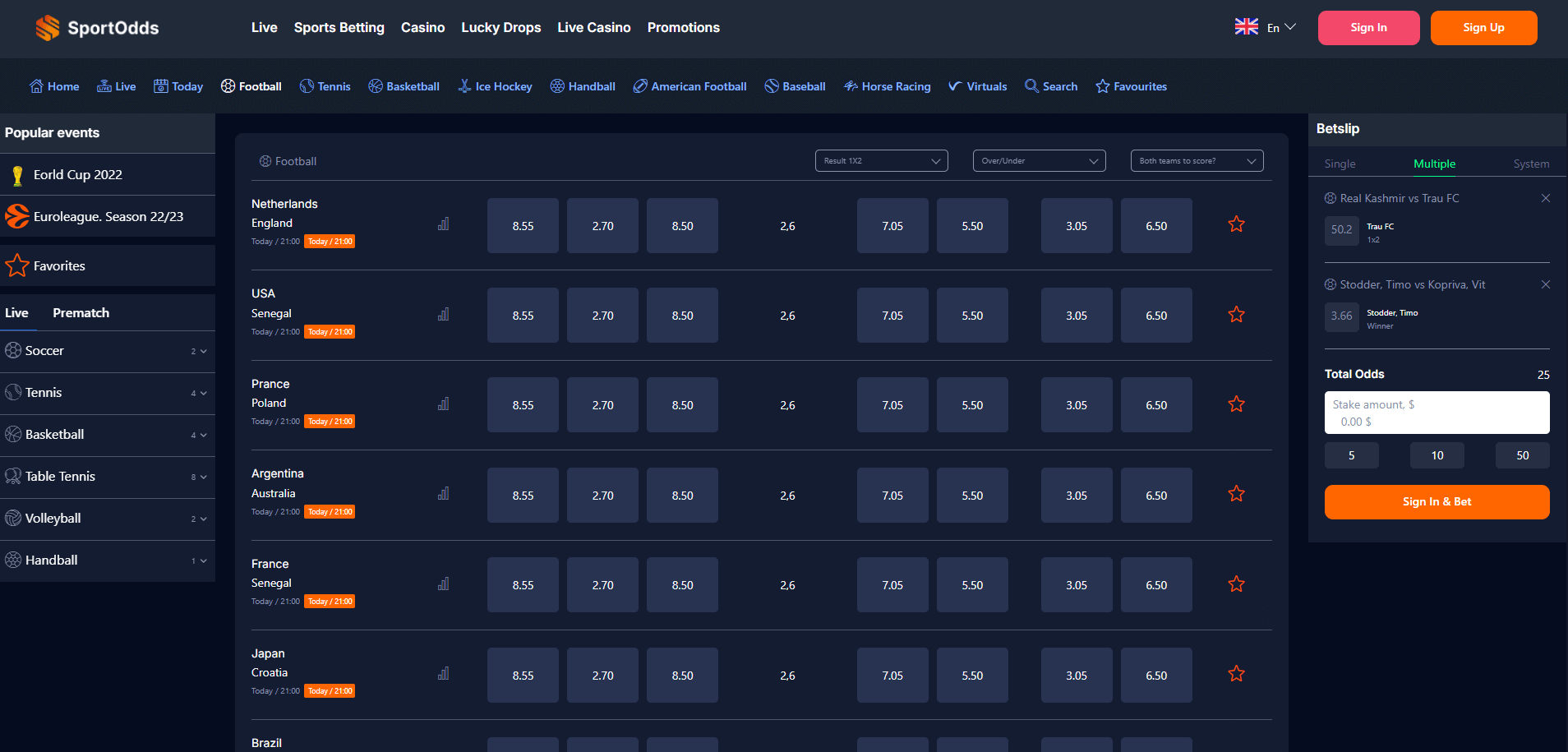
Task: Click the Sign In button
Action: (1368, 28)
